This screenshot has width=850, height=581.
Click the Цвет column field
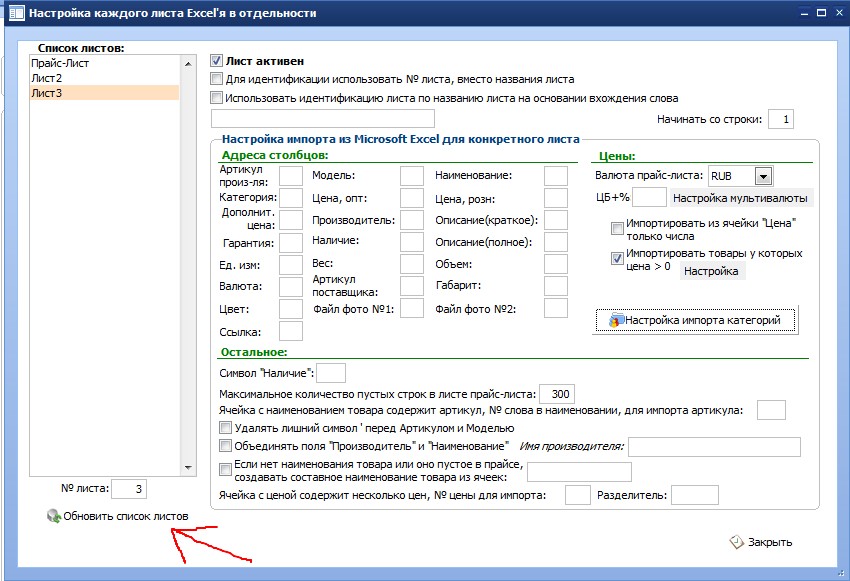[291, 308]
